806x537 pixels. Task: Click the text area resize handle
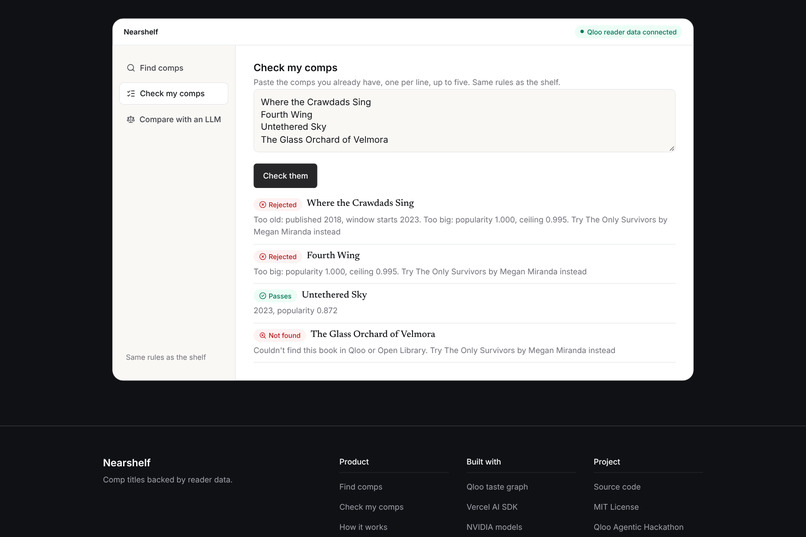tap(671, 148)
